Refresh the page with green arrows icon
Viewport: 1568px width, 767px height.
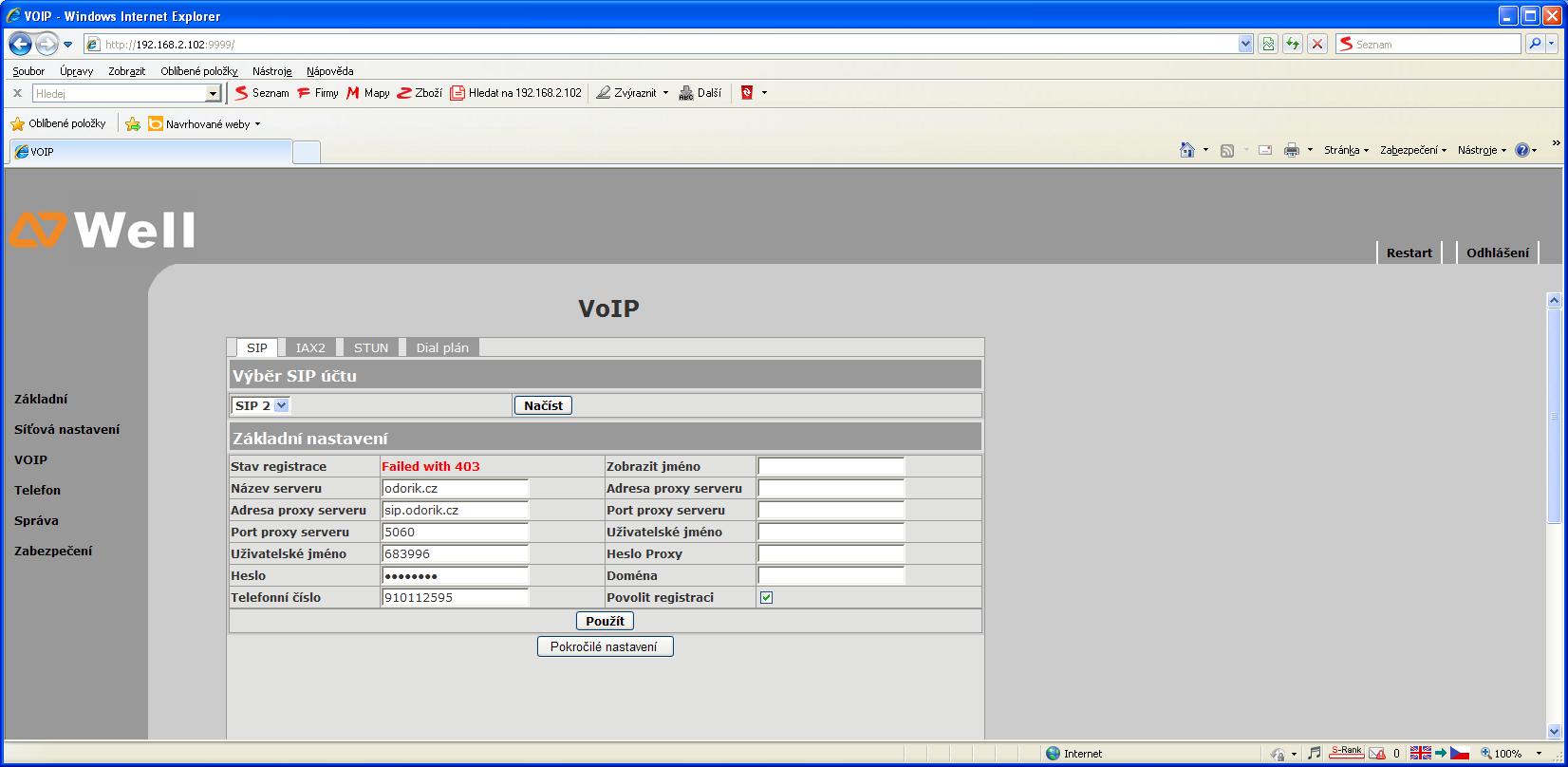[x=1293, y=44]
